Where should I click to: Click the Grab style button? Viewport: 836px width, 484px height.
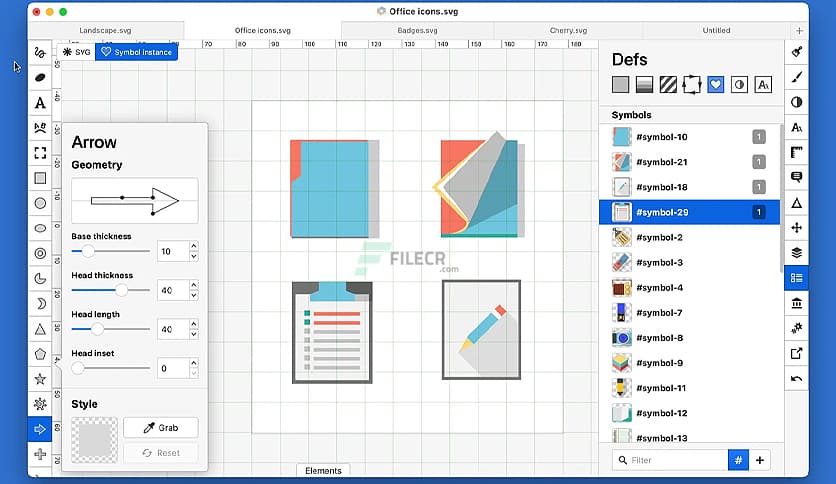160,427
